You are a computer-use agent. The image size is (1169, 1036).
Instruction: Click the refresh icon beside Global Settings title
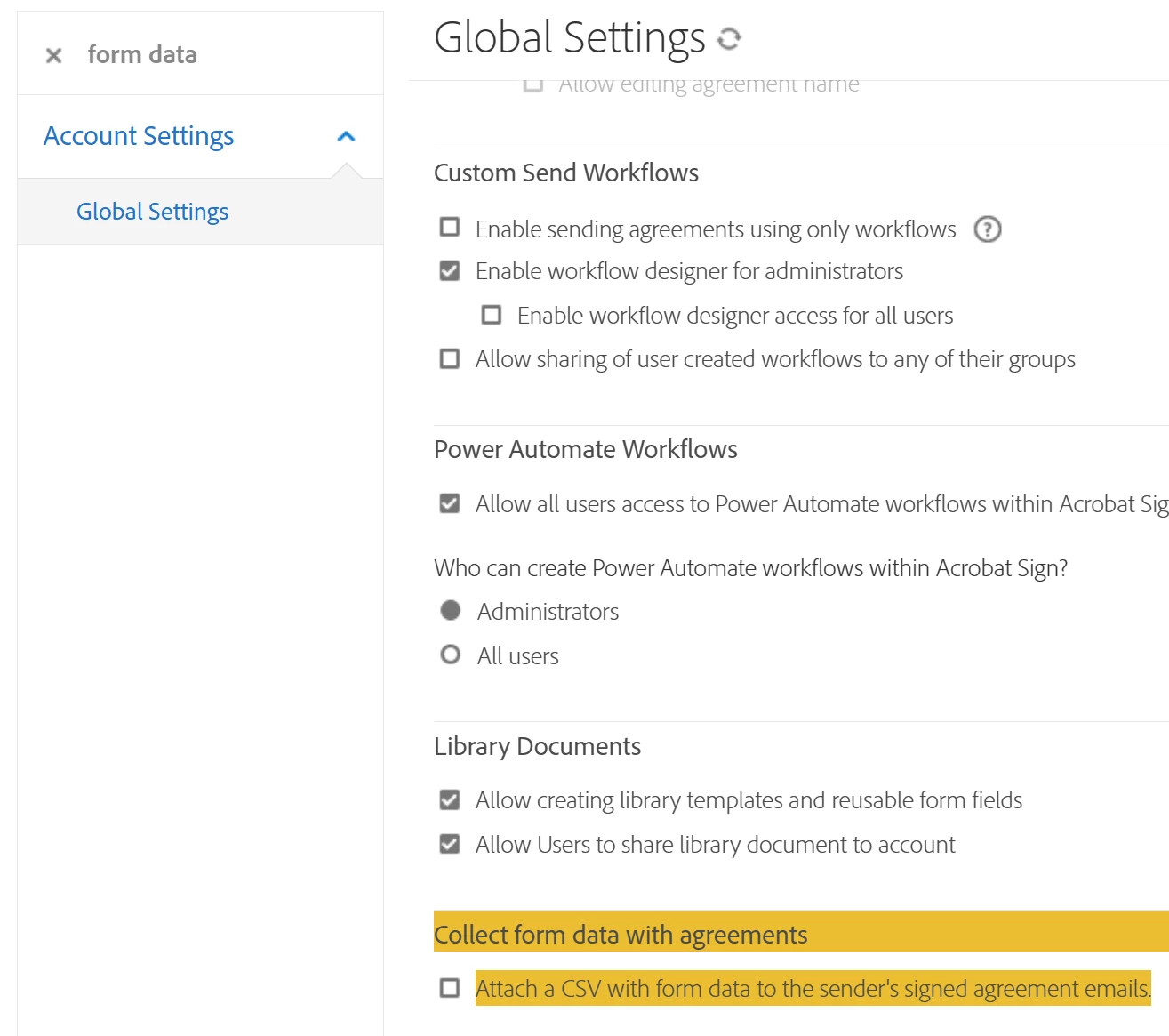(x=729, y=38)
